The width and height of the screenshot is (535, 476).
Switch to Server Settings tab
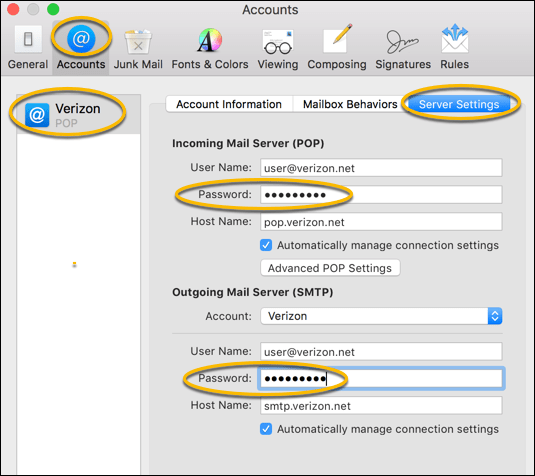(459, 104)
